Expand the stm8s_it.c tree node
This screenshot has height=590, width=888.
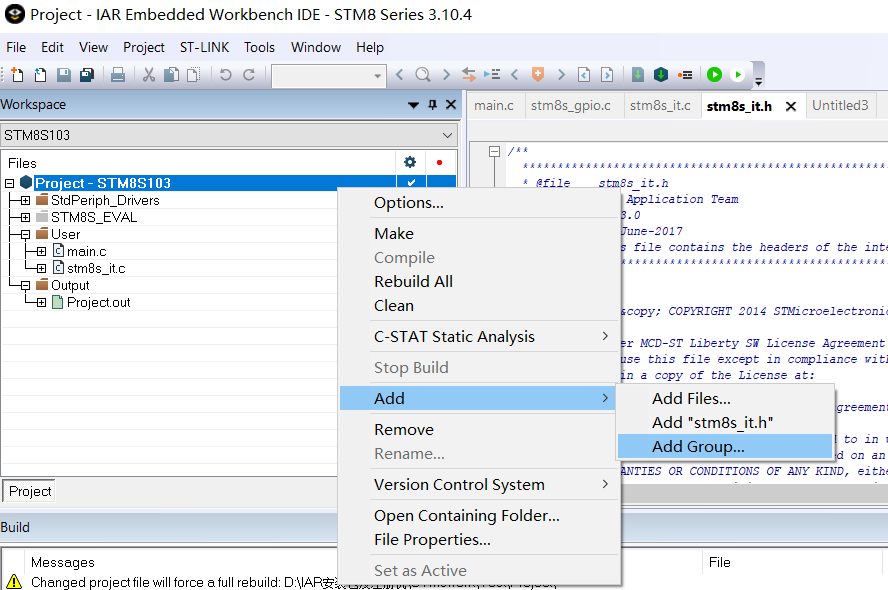click(41, 268)
